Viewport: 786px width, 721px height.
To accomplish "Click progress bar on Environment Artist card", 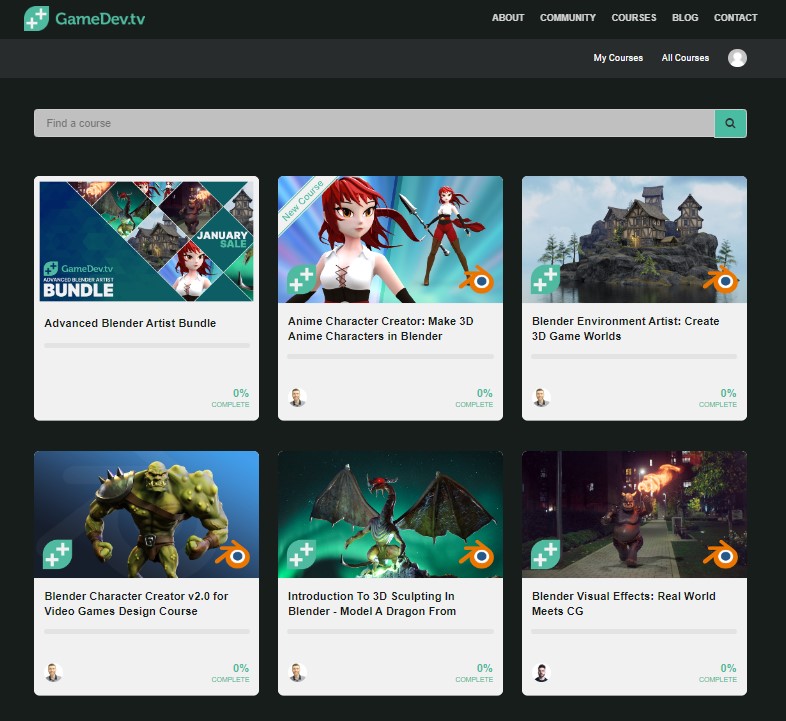I will [634, 356].
